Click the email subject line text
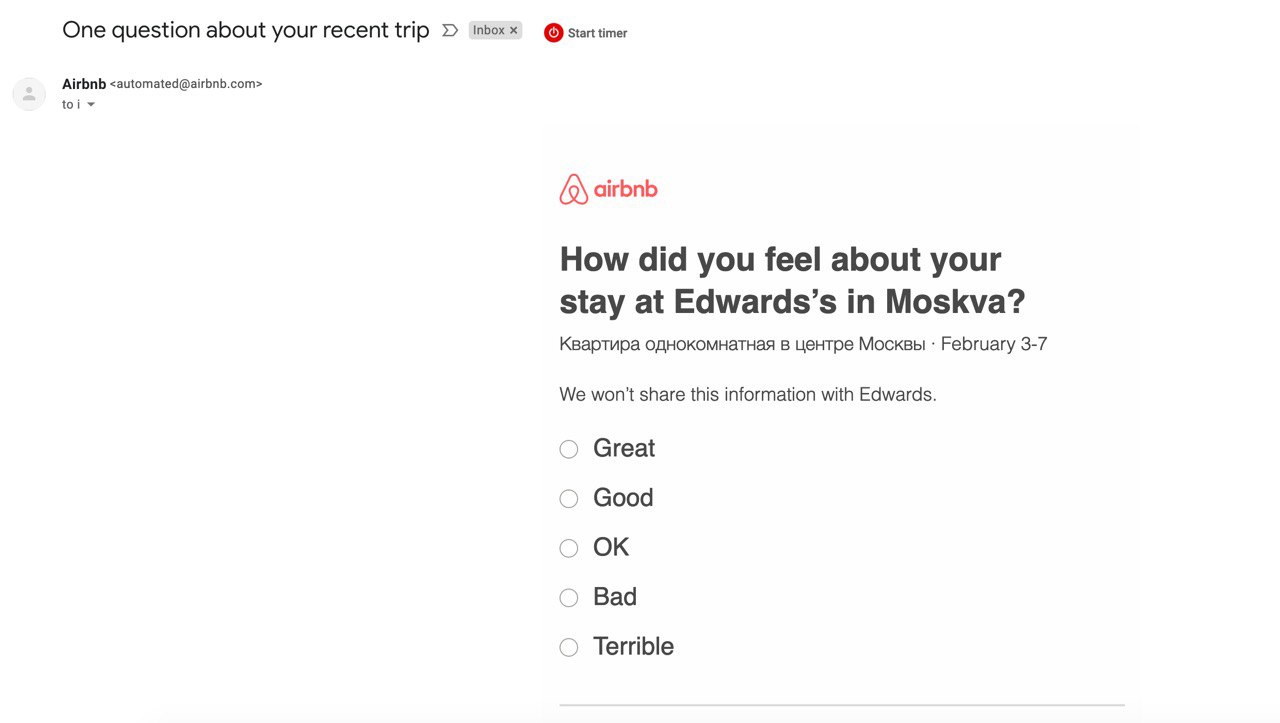This screenshot has width=1280, height=723. point(246,30)
